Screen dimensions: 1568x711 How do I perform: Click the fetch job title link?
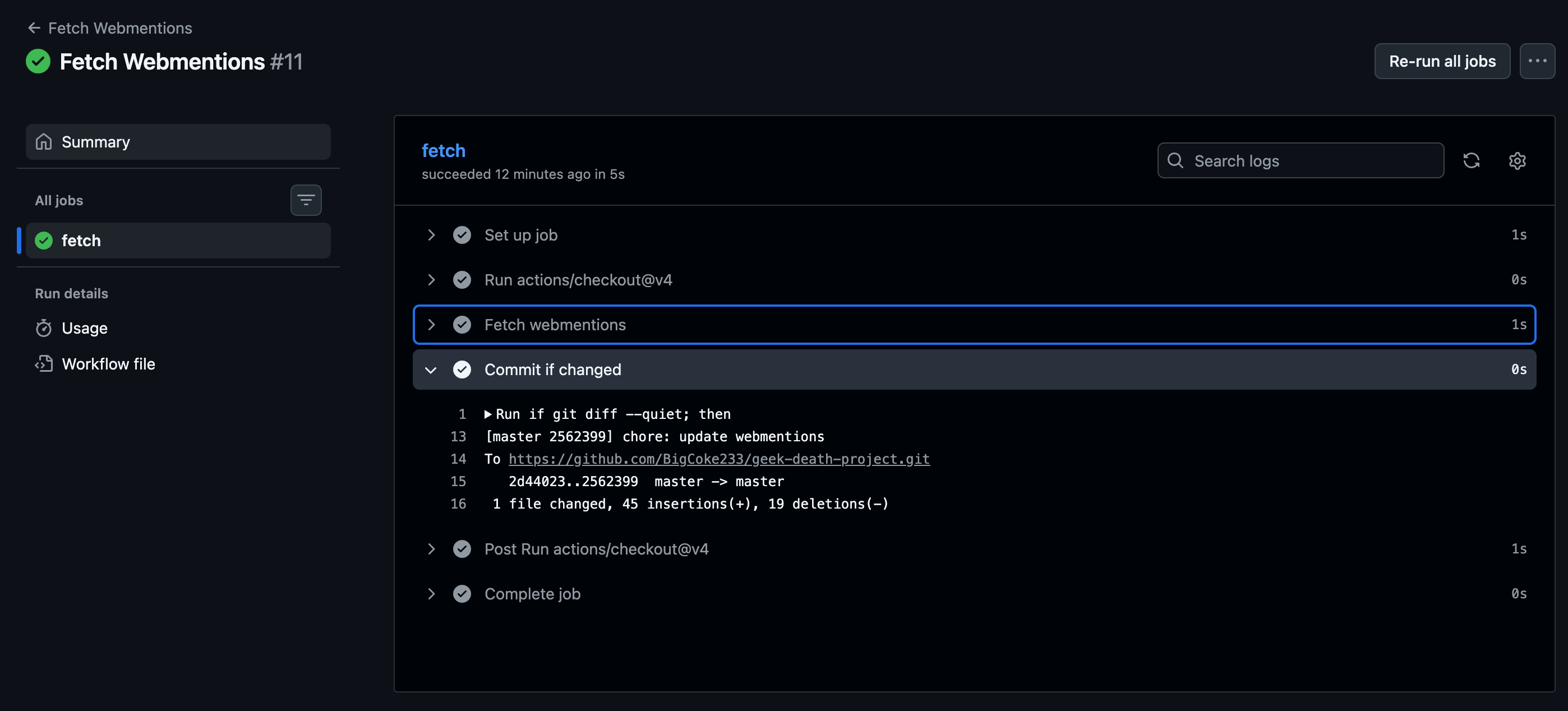(443, 150)
